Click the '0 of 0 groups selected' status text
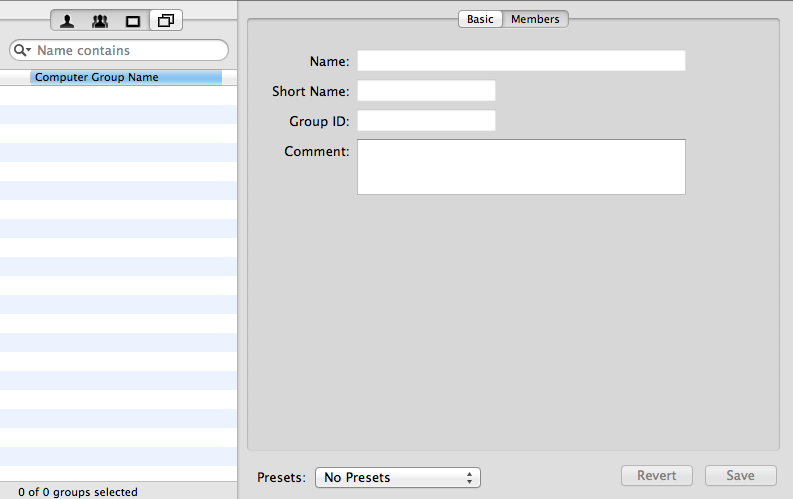This screenshot has width=793, height=499. pos(78,492)
